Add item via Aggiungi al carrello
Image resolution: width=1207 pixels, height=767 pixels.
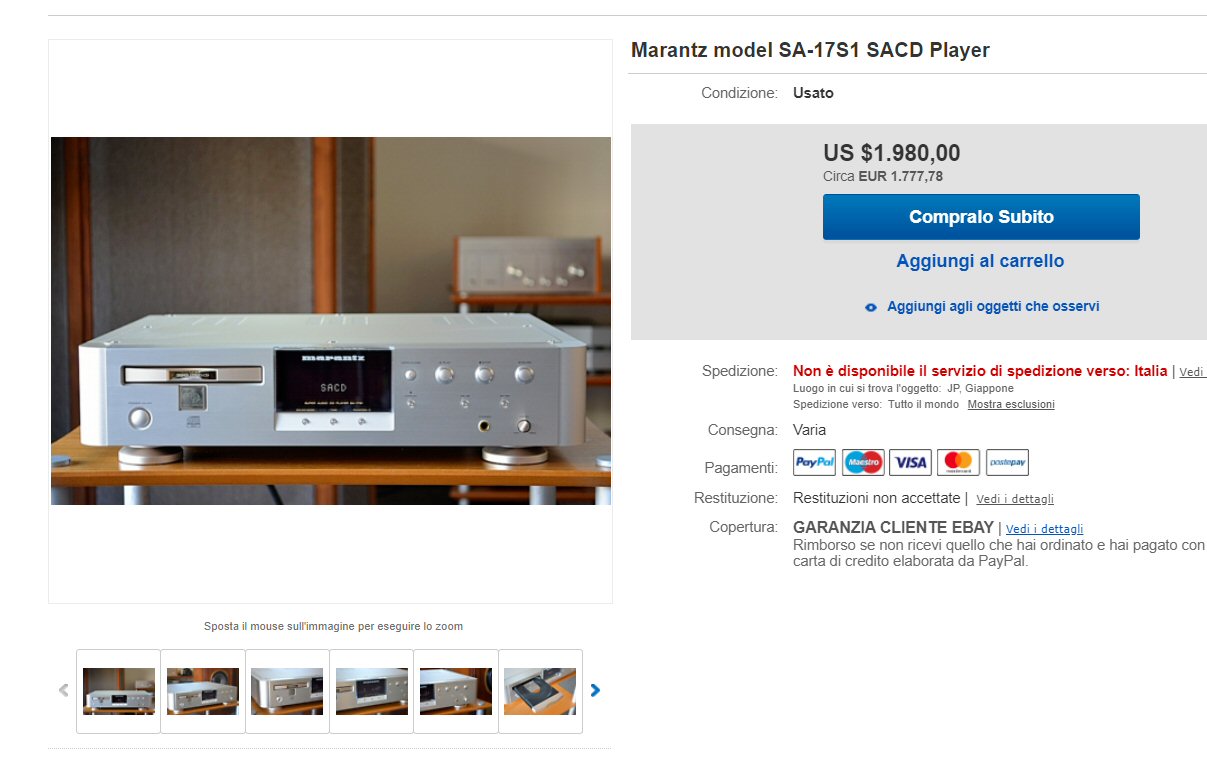pyautogui.click(x=980, y=261)
